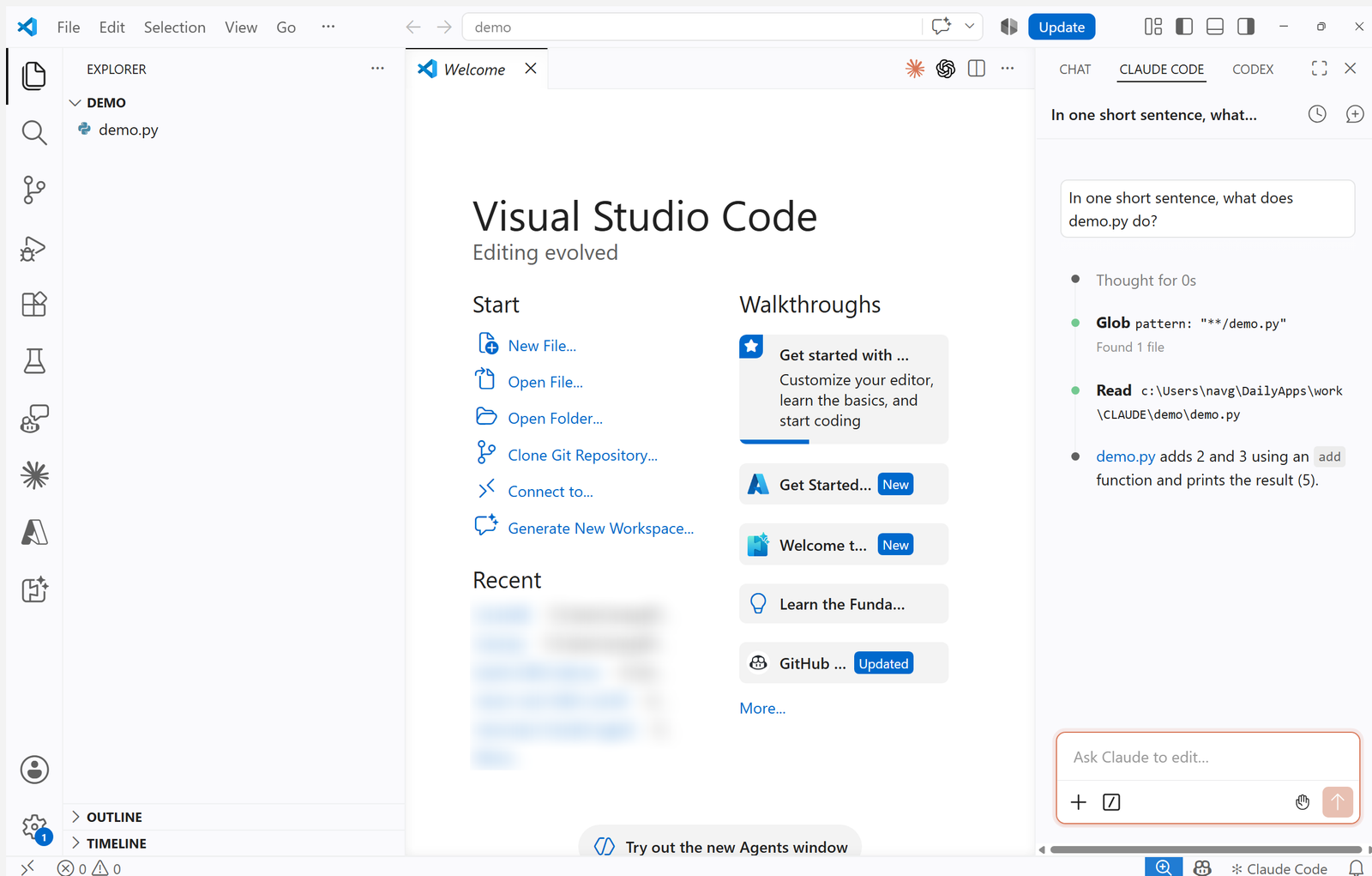This screenshot has height=876, width=1372.
Task: Switch to the CODEX tab
Action: [1253, 69]
